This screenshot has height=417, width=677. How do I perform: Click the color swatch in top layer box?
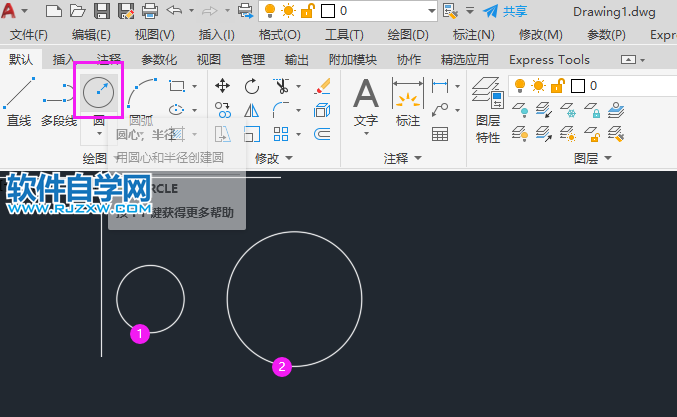(328, 11)
